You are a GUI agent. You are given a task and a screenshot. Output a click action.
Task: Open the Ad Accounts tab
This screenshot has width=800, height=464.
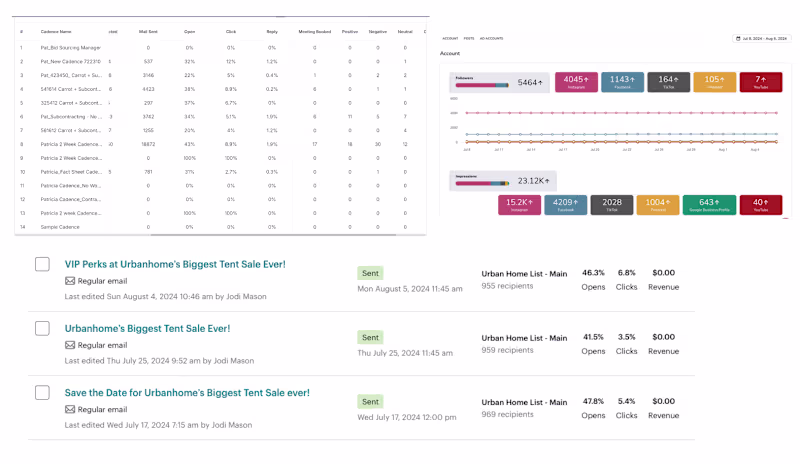coord(491,38)
